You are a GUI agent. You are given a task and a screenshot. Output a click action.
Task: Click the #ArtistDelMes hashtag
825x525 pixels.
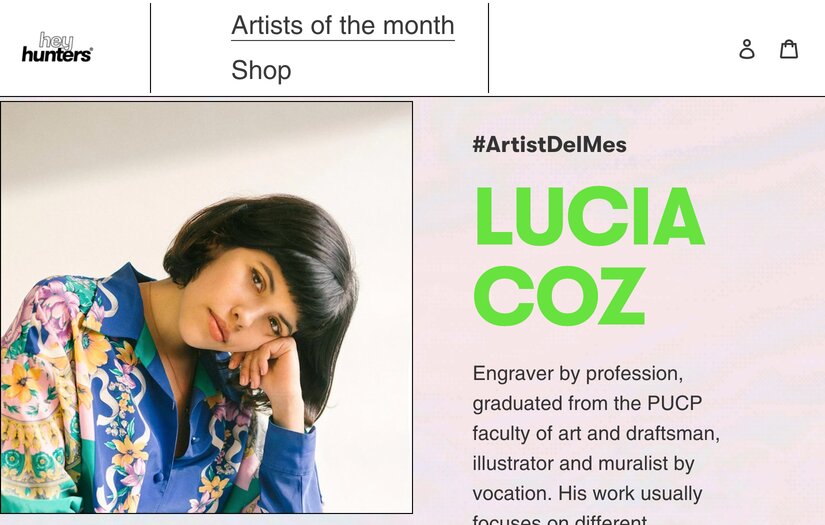coord(549,144)
